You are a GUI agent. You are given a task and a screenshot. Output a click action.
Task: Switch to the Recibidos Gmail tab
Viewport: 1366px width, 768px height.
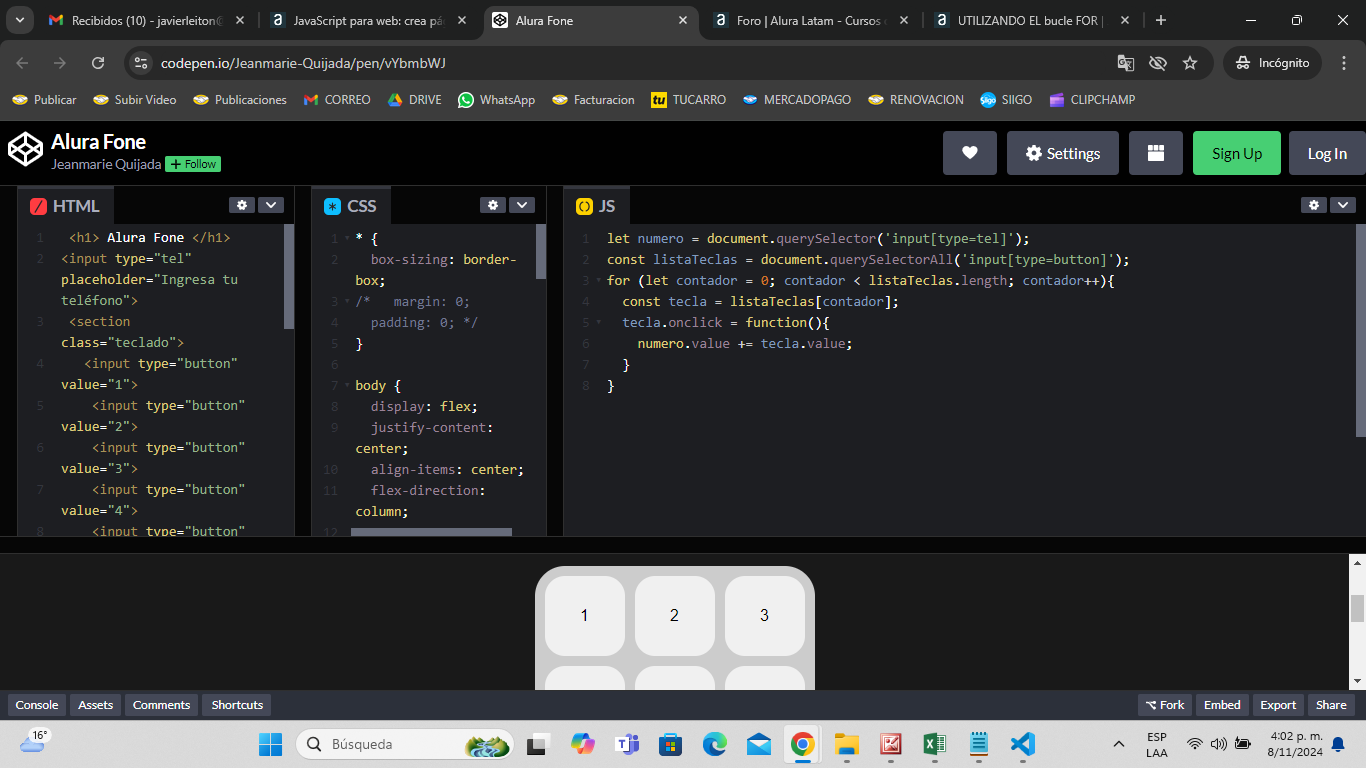click(x=148, y=20)
